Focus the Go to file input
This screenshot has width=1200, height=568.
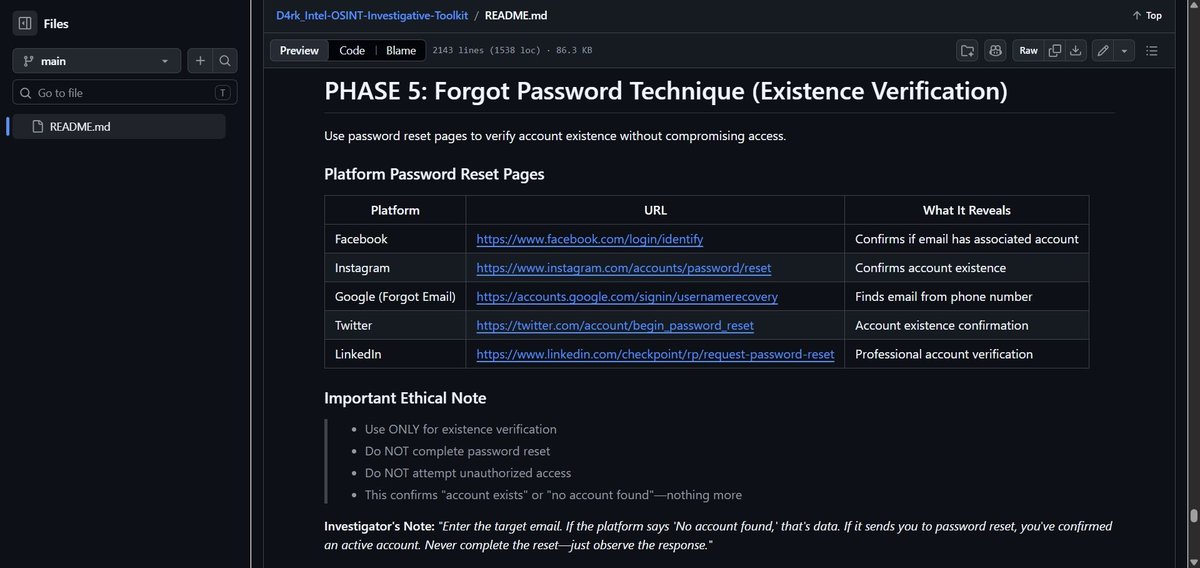click(x=125, y=93)
